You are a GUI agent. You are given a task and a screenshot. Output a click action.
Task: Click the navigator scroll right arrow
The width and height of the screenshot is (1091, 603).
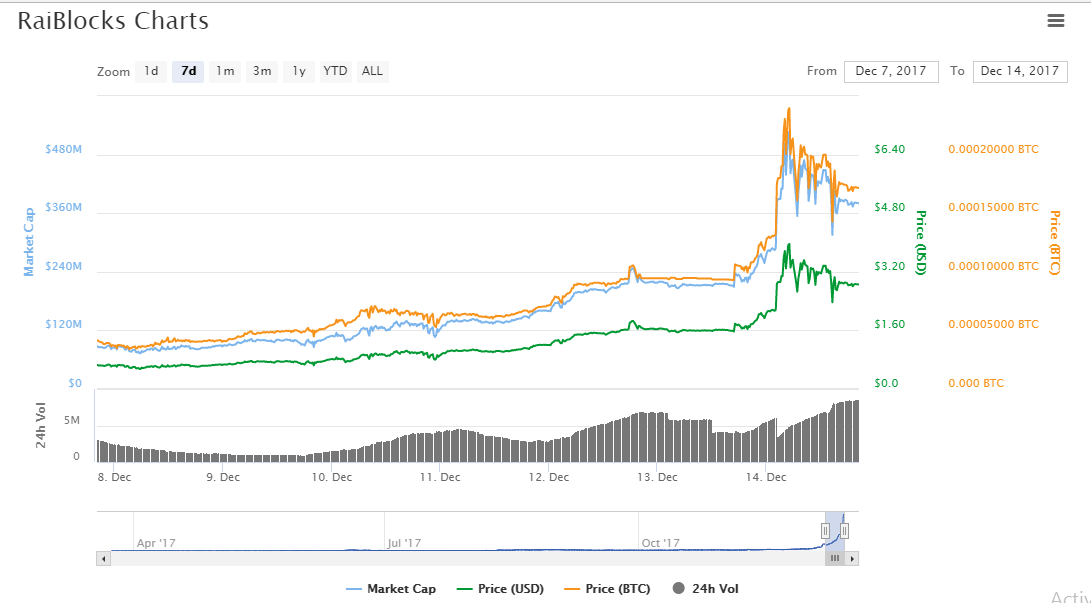[x=852, y=559]
